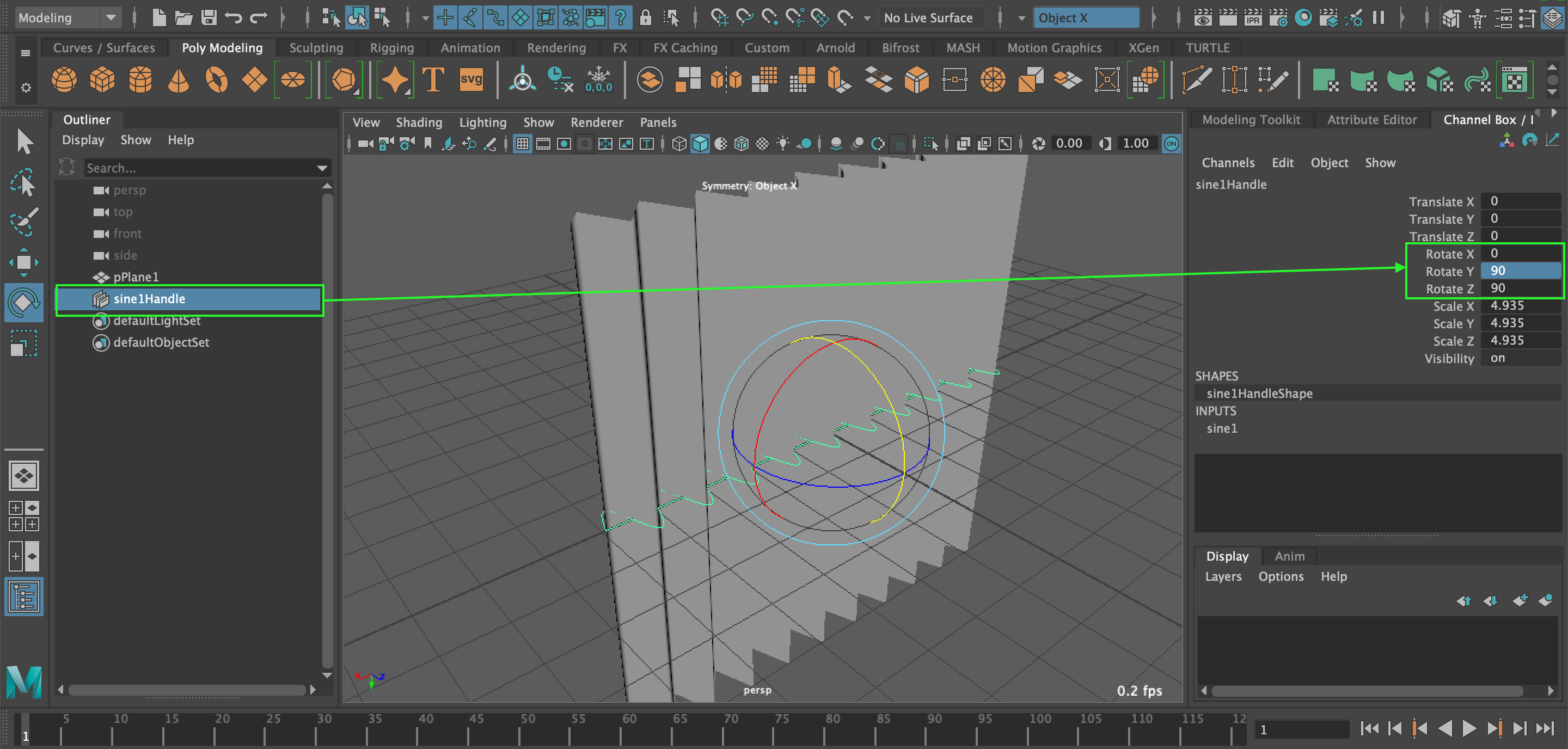Open the shelf editor gear menu
Image resolution: width=1568 pixels, height=749 pixels.
pyautogui.click(x=26, y=88)
